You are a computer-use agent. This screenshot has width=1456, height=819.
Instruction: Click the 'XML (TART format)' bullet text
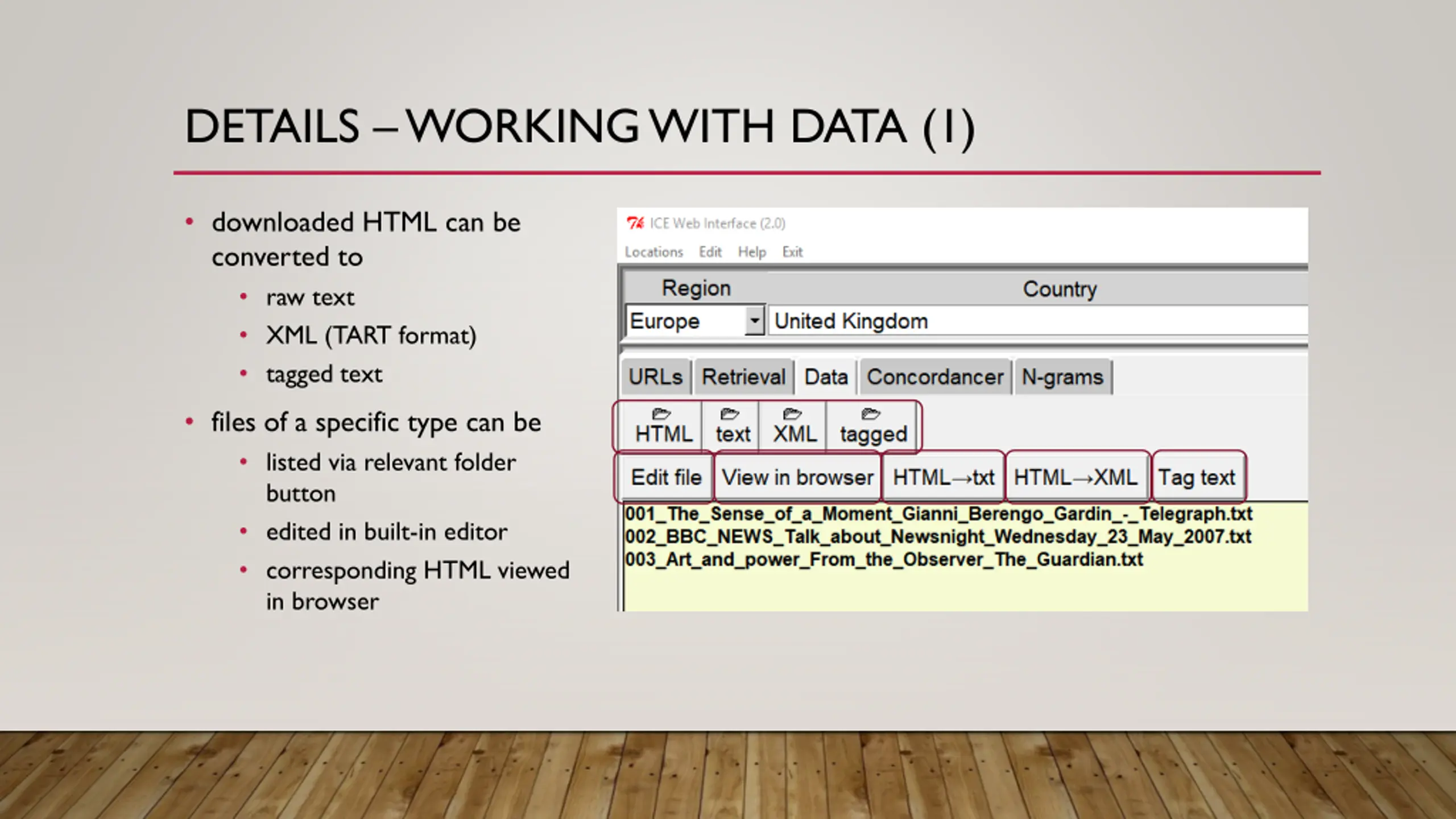371,336
